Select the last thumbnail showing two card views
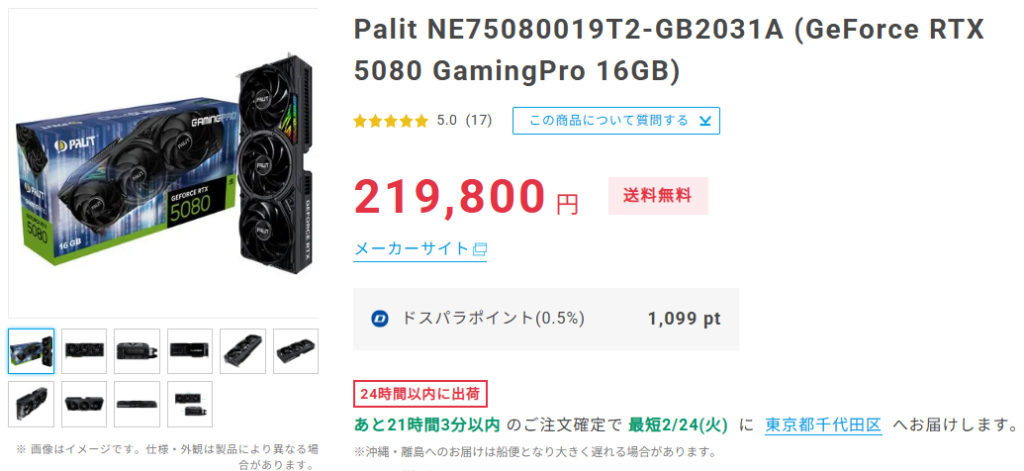Viewport: 1024px width, 471px height. coord(190,404)
